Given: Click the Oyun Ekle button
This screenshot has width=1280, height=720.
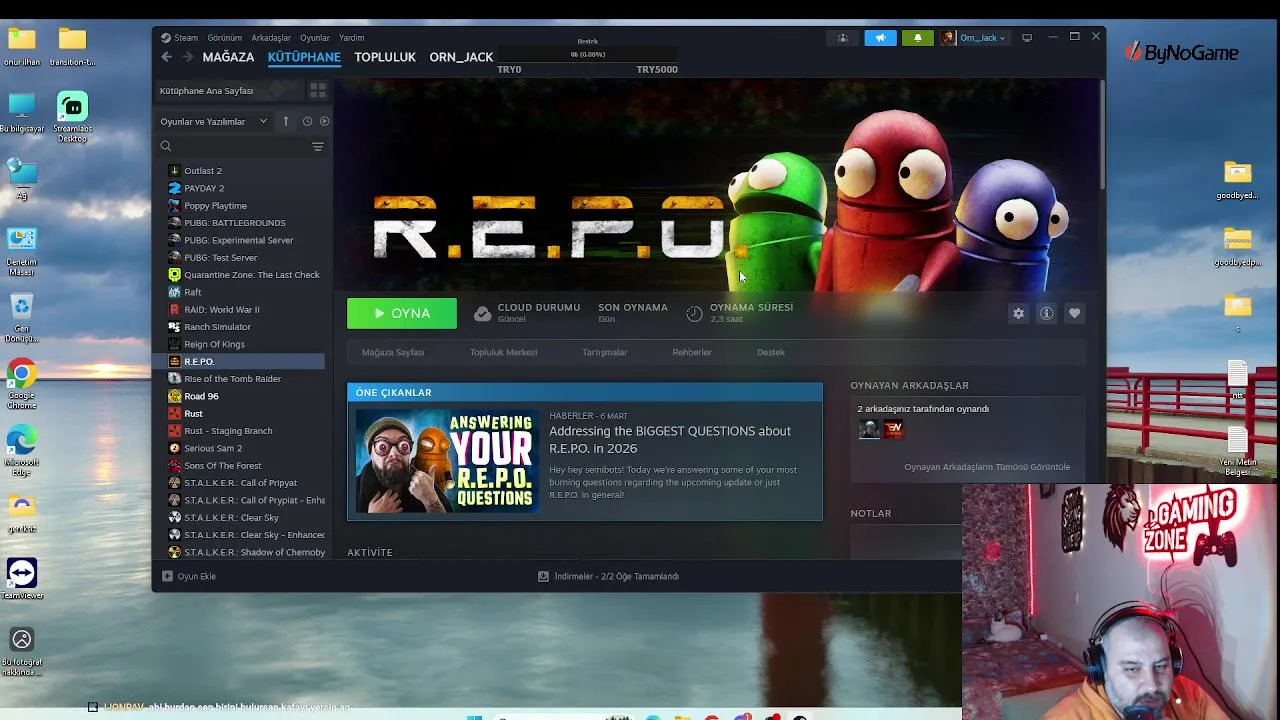Looking at the screenshot, I should [189, 576].
